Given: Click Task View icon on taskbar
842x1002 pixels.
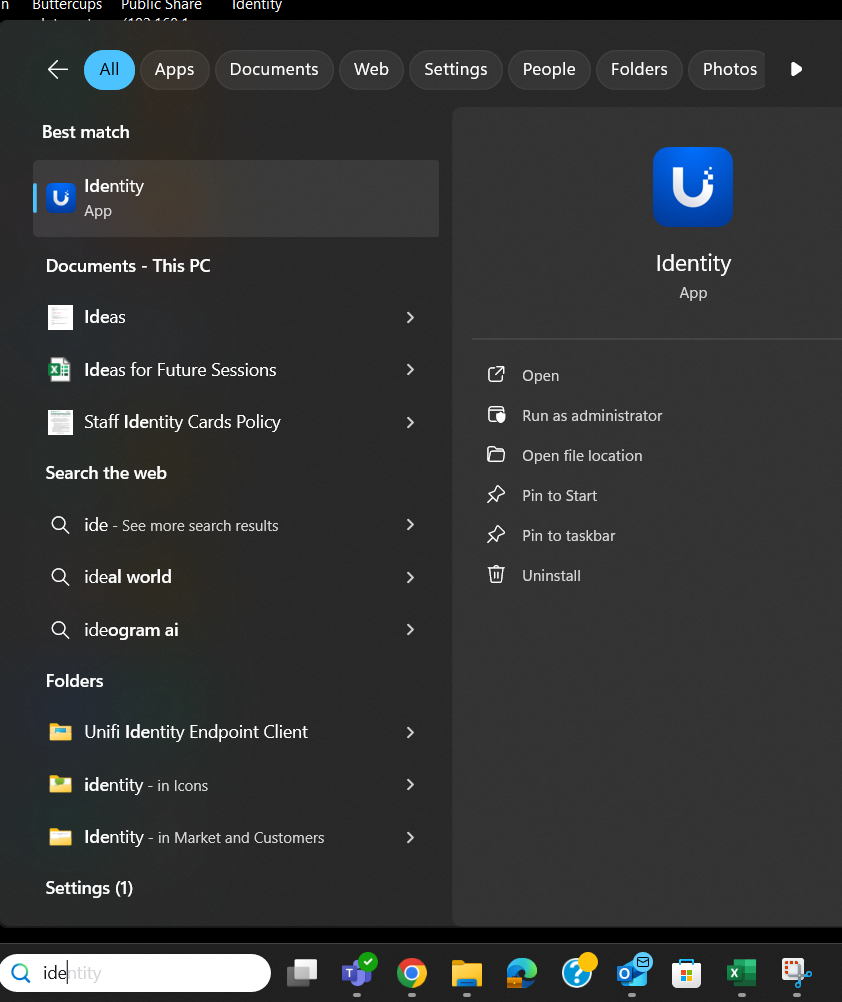Looking at the screenshot, I should (302, 972).
